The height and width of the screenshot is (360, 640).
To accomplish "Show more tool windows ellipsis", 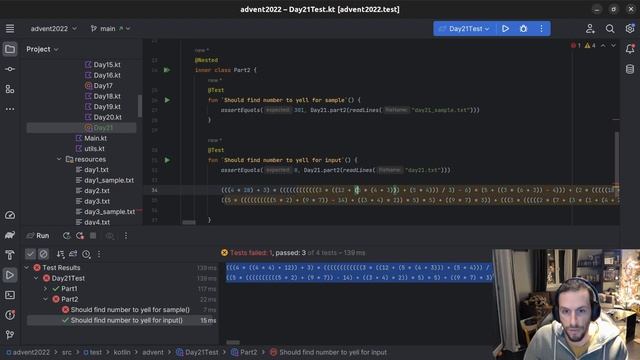I will click(x=10, y=109).
